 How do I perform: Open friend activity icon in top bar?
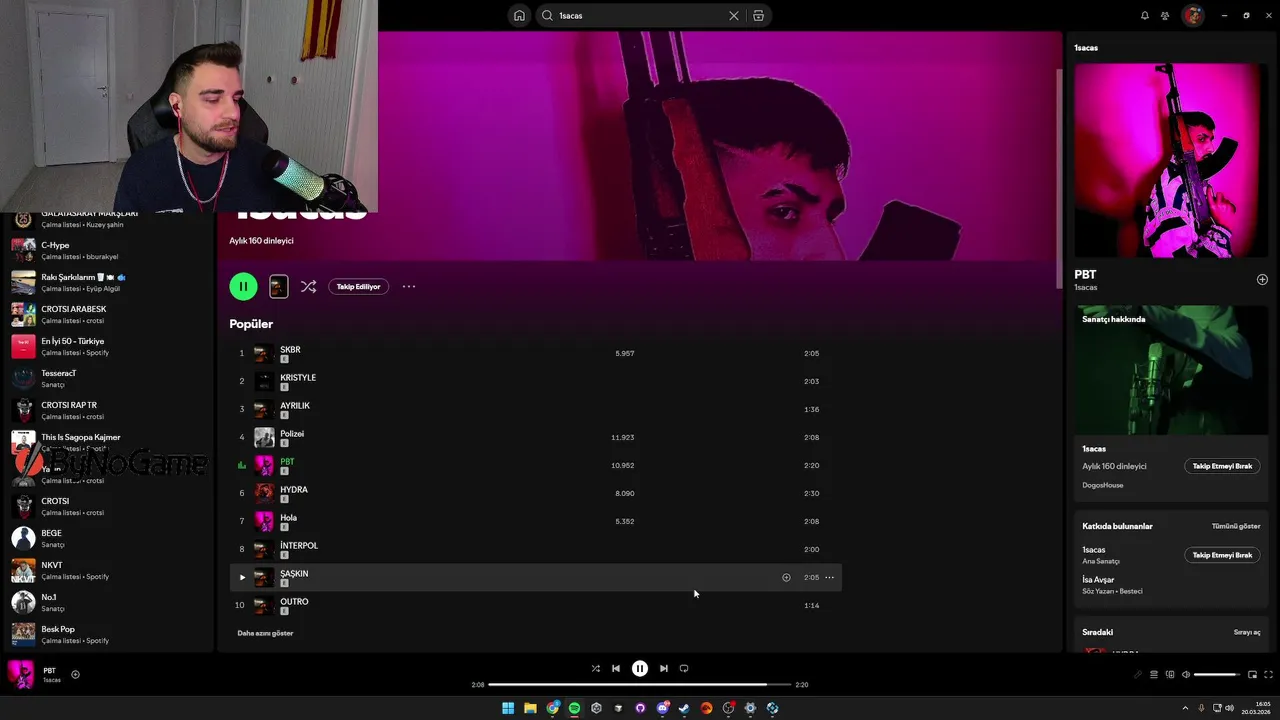coord(1165,15)
